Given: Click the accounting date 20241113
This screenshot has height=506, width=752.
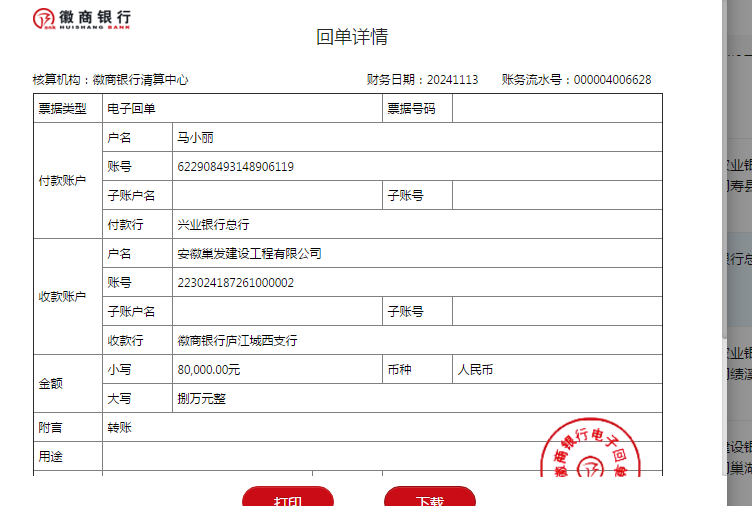Looking at the screenshot, I should click(452, 80).
